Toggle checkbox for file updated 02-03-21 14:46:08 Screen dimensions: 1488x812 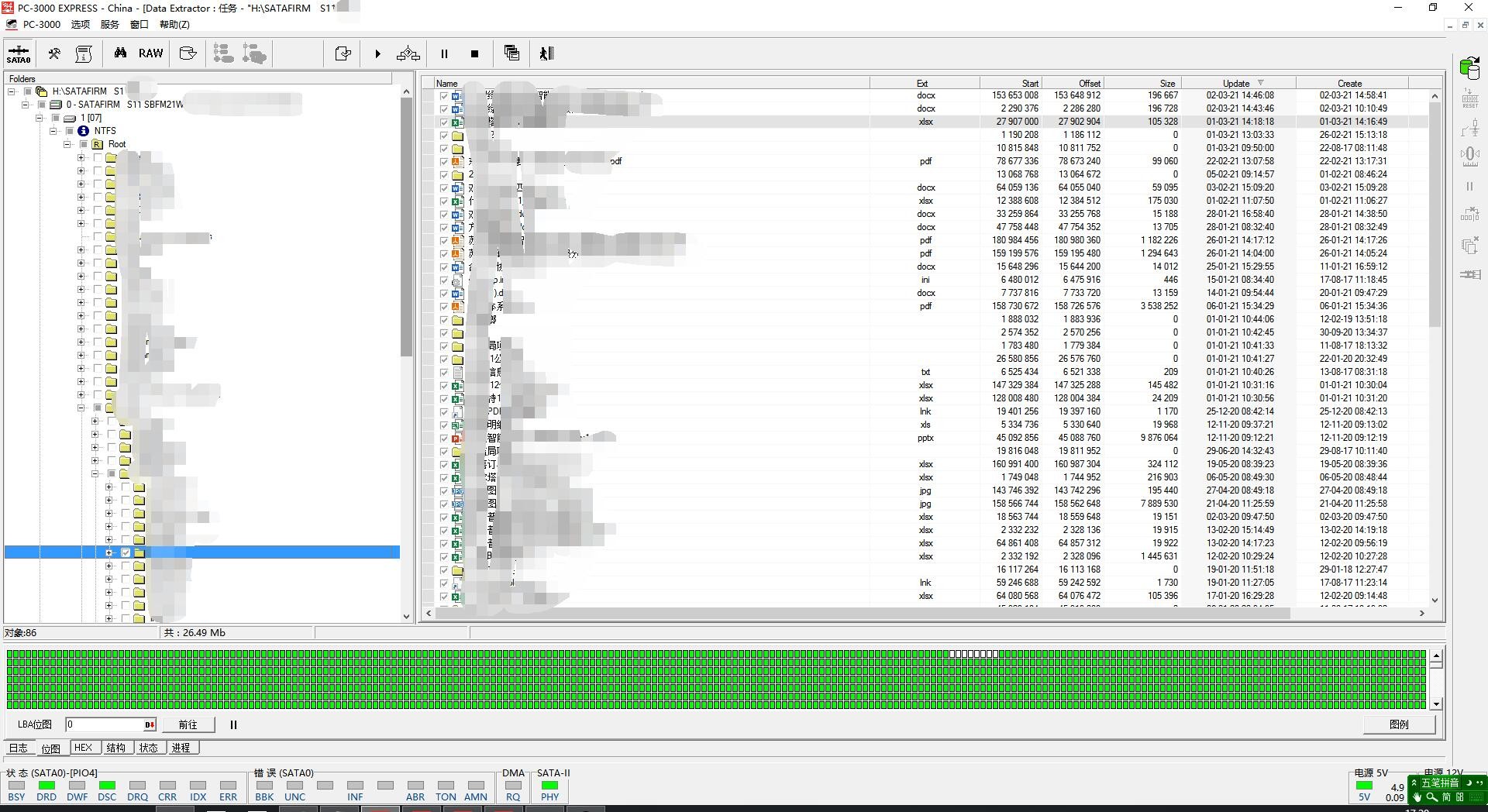point(443,96)
